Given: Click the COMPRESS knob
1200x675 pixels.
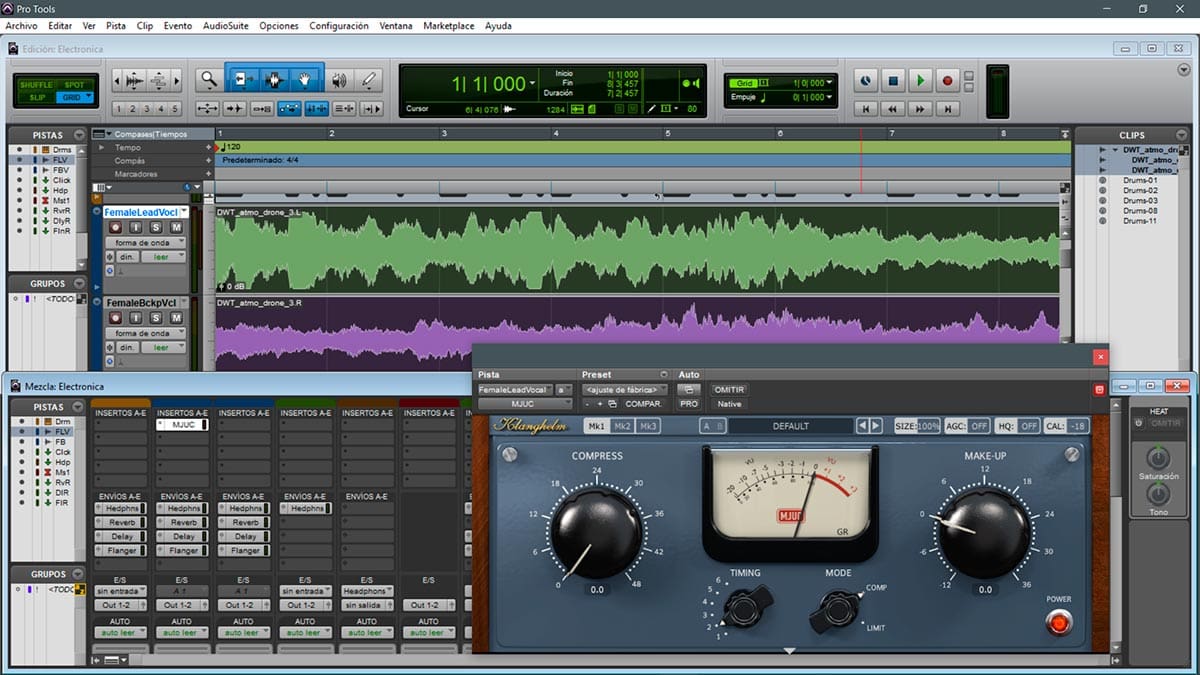Looking at the screenshot, I should (x=596, y=534).
